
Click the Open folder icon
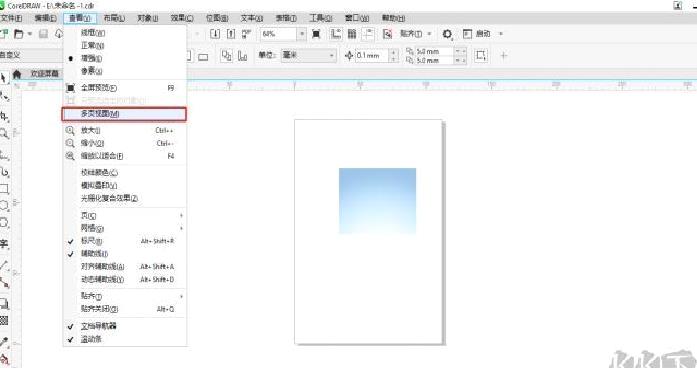tap(19, 34)
